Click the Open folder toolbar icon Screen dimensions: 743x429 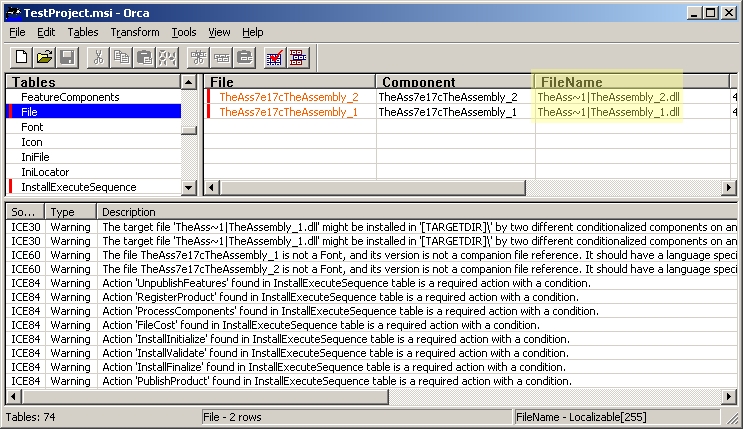[45, 58]
